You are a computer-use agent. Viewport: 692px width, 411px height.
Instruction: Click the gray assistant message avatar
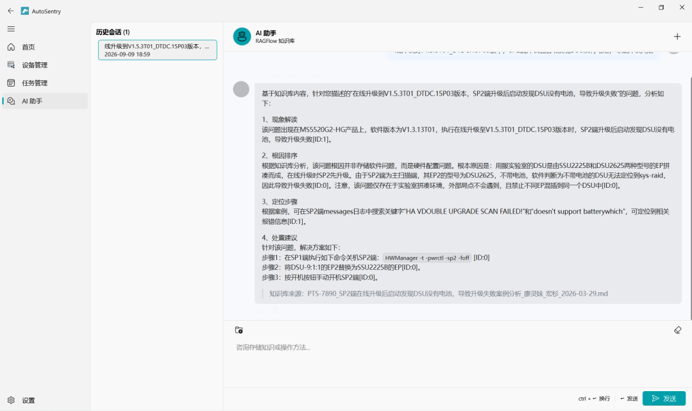(x=241, y=89)
